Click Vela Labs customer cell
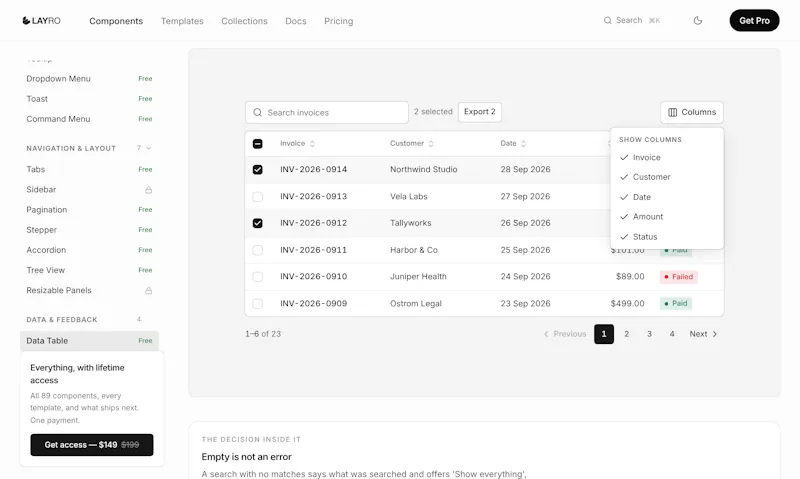Viewport: 800px width, 479px height. point(409,196)
